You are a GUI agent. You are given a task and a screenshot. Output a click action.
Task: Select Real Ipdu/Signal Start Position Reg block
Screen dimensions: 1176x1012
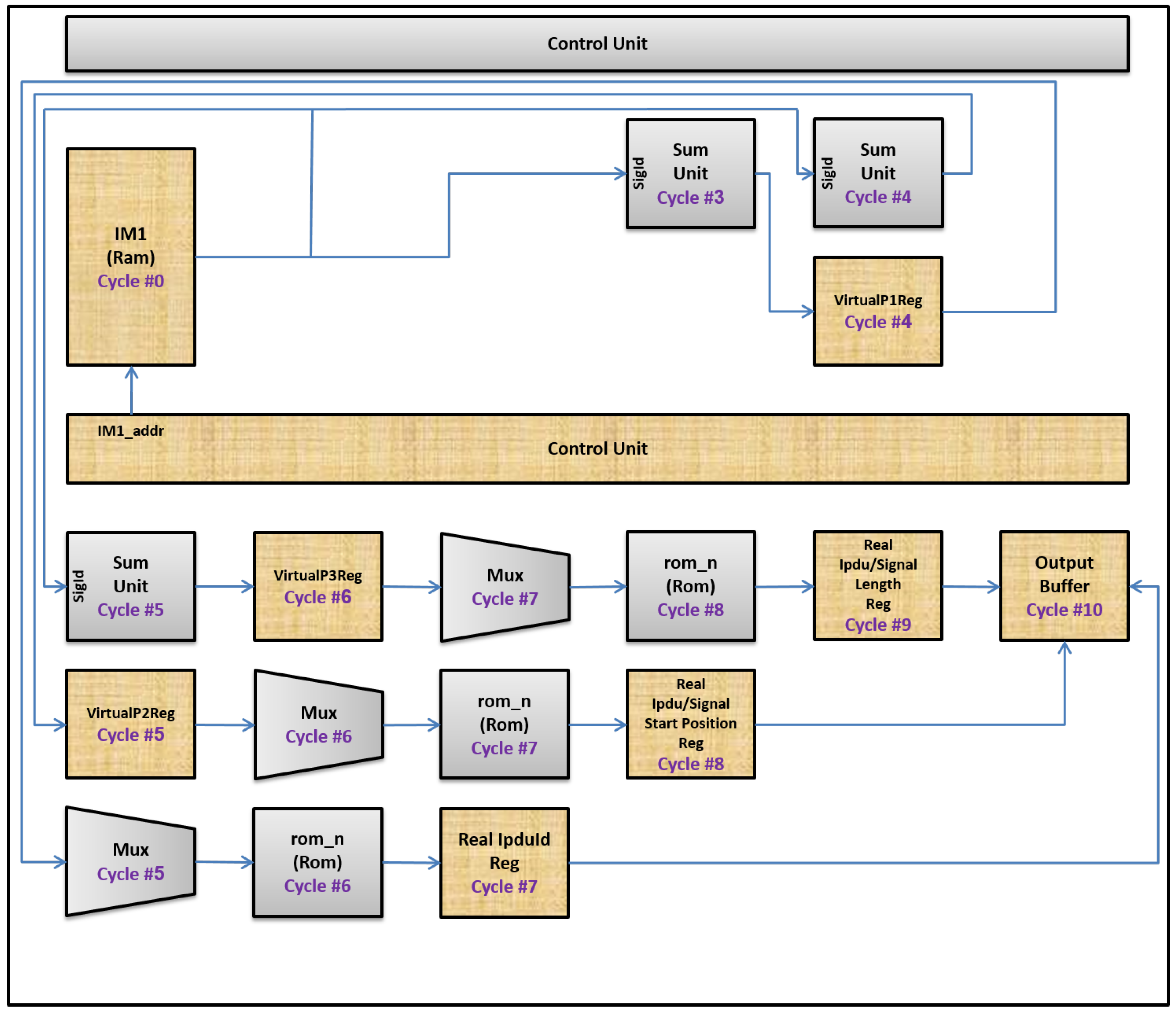(690, 724)
